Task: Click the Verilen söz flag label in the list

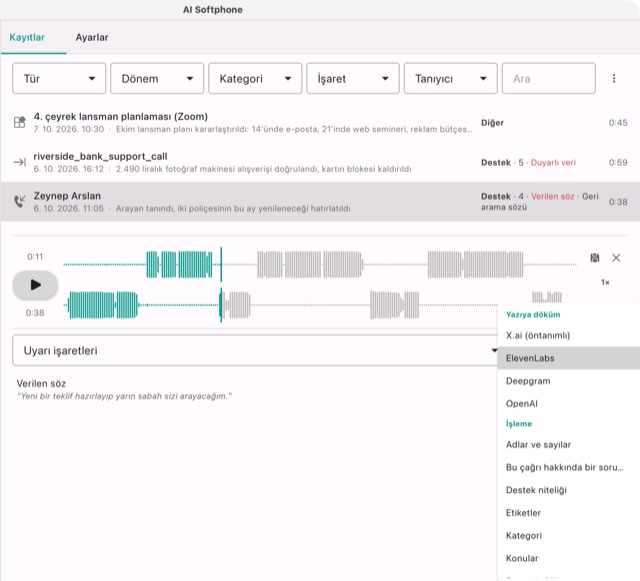Action: (552, 196)
